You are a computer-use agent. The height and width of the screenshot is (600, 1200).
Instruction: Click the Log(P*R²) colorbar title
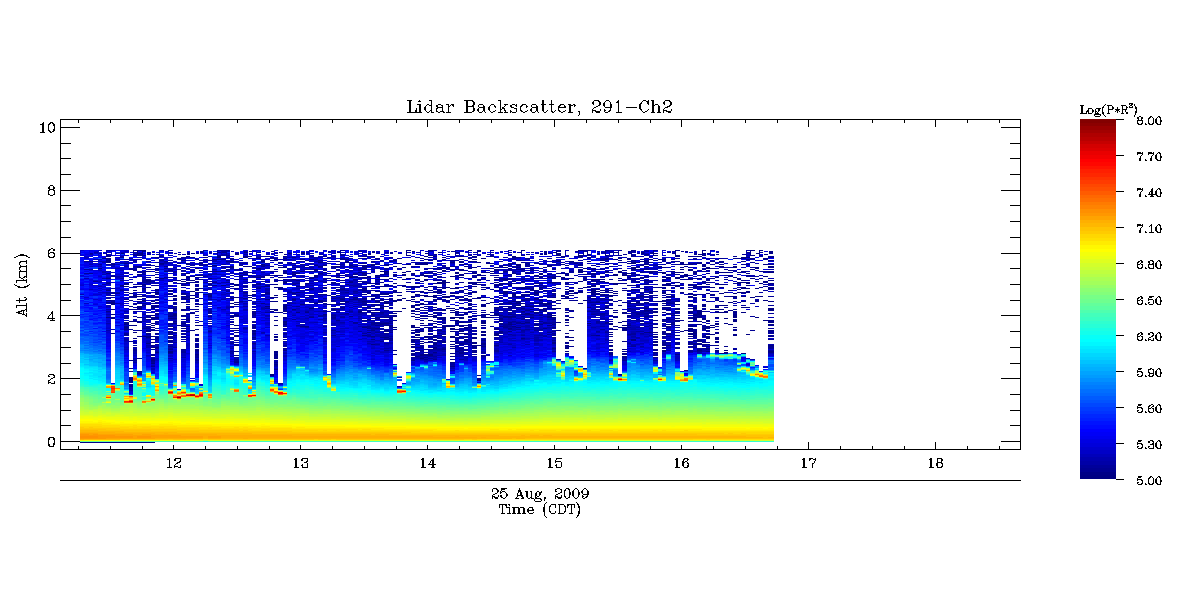(1108, 108)
